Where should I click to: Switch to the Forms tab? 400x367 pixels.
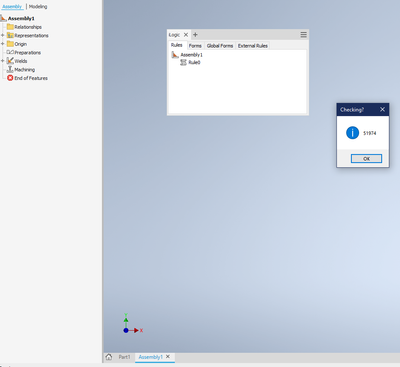pos(195,46)
